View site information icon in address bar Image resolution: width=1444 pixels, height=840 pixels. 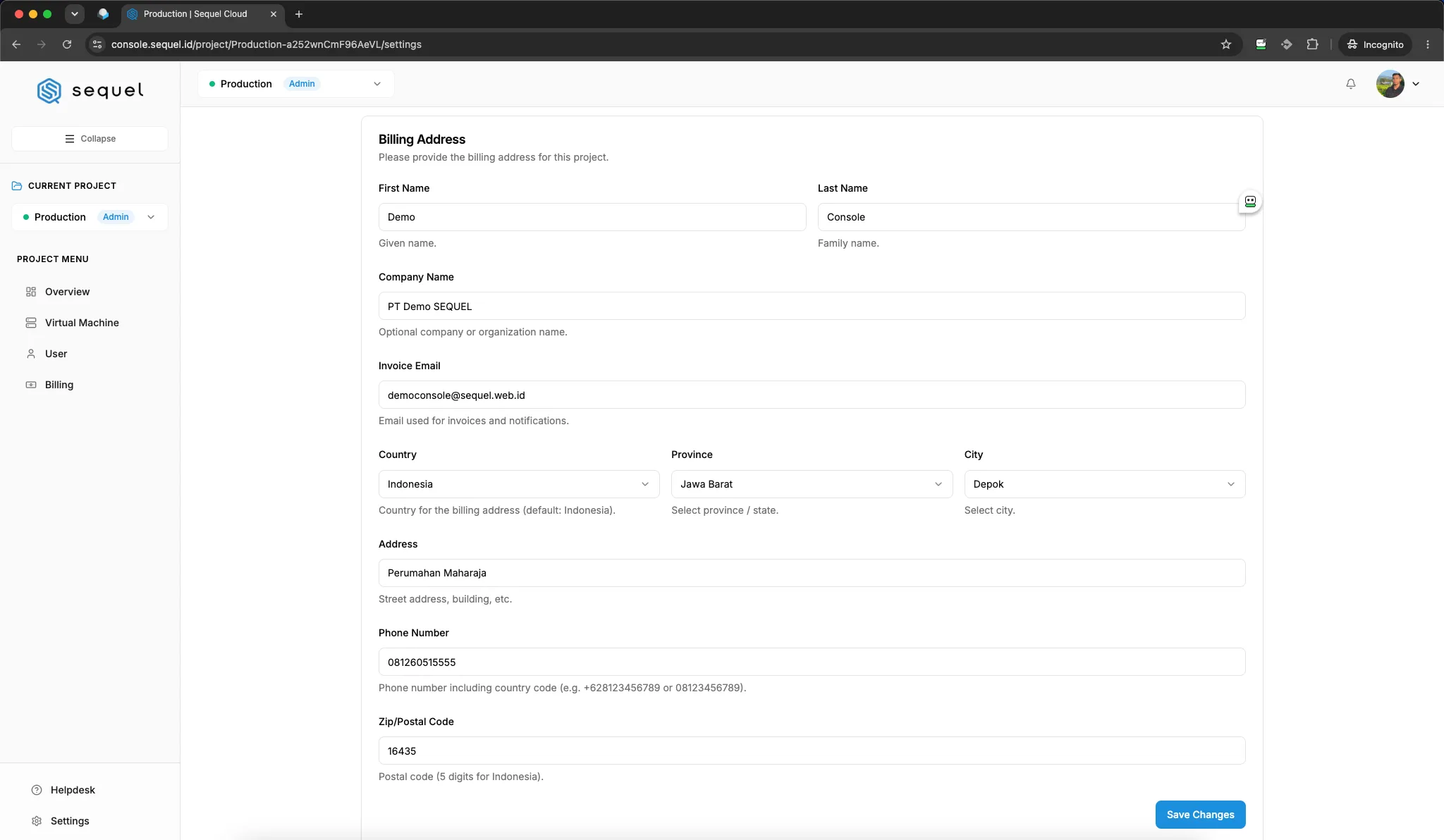point(98,44)
